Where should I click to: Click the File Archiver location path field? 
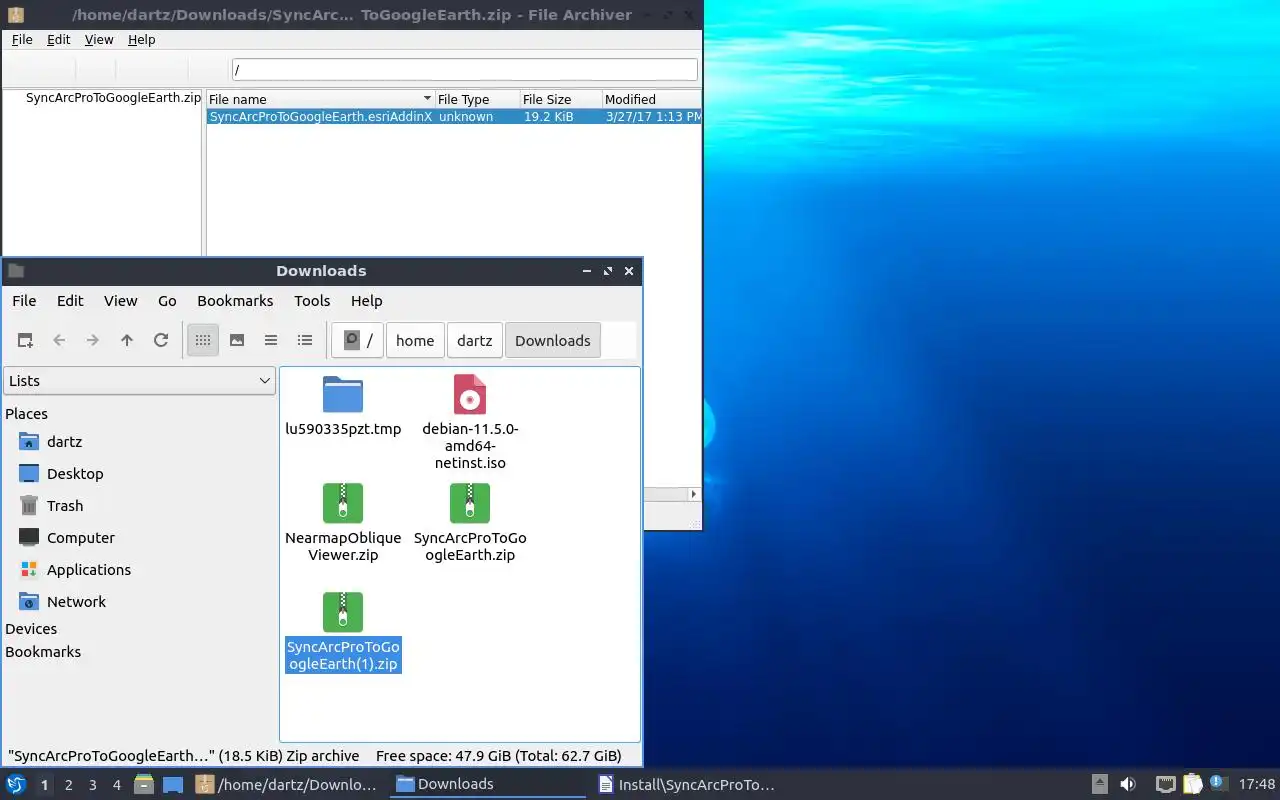pyautogui.click(x=465, y=69)
